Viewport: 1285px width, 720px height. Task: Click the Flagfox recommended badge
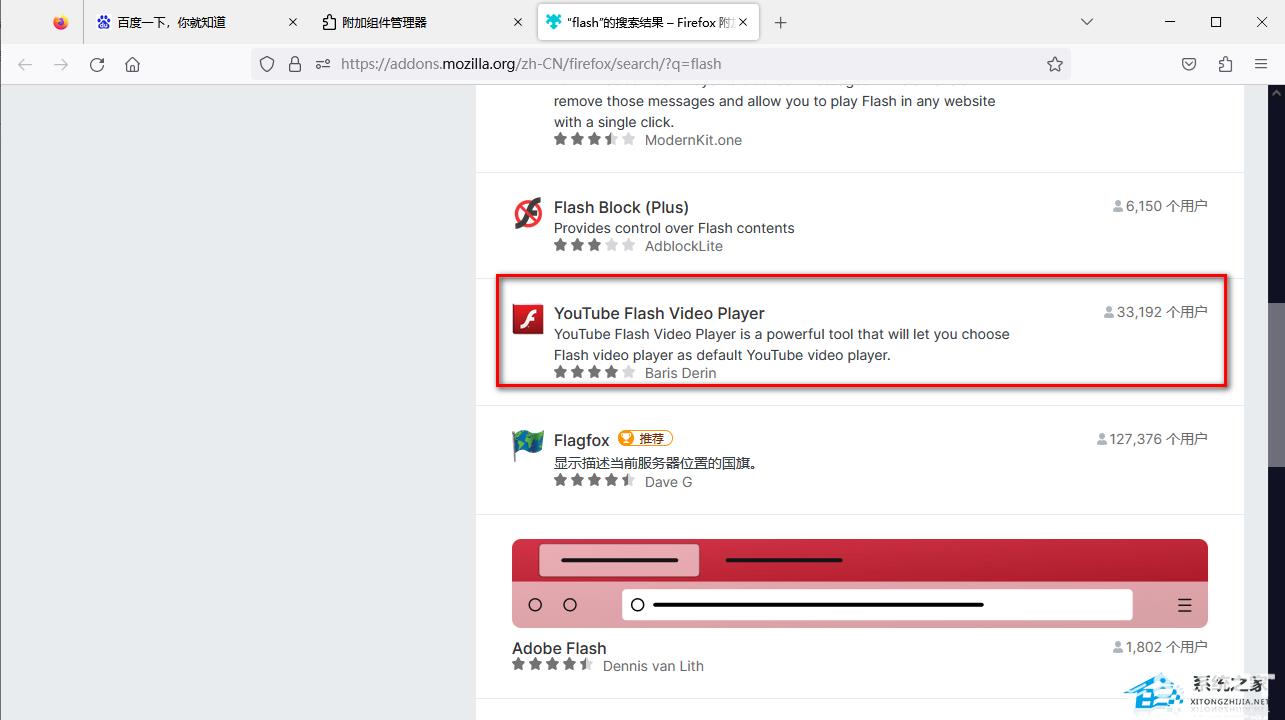[x=645, y=438]
